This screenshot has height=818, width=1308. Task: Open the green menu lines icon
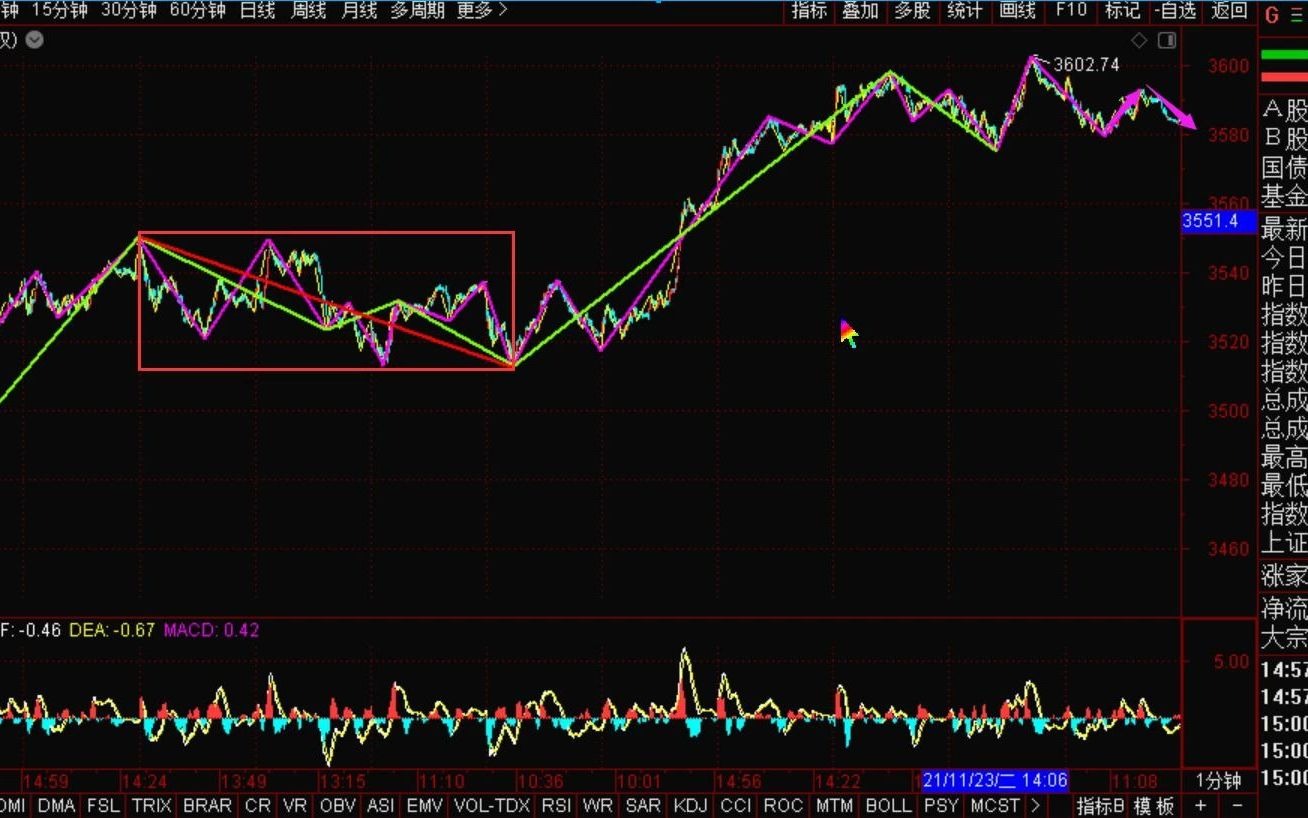click(1297, 14)
